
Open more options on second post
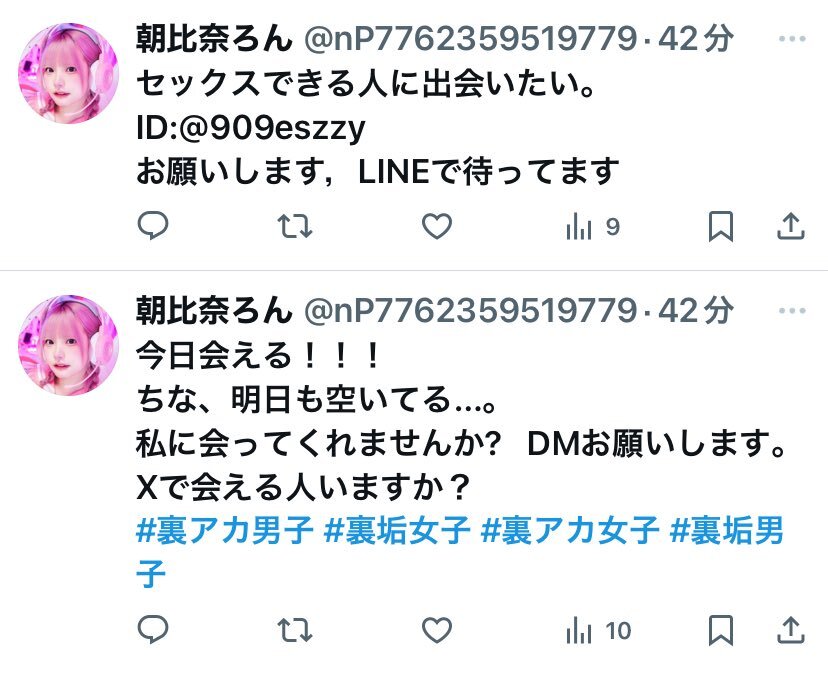tap(792, 311)
